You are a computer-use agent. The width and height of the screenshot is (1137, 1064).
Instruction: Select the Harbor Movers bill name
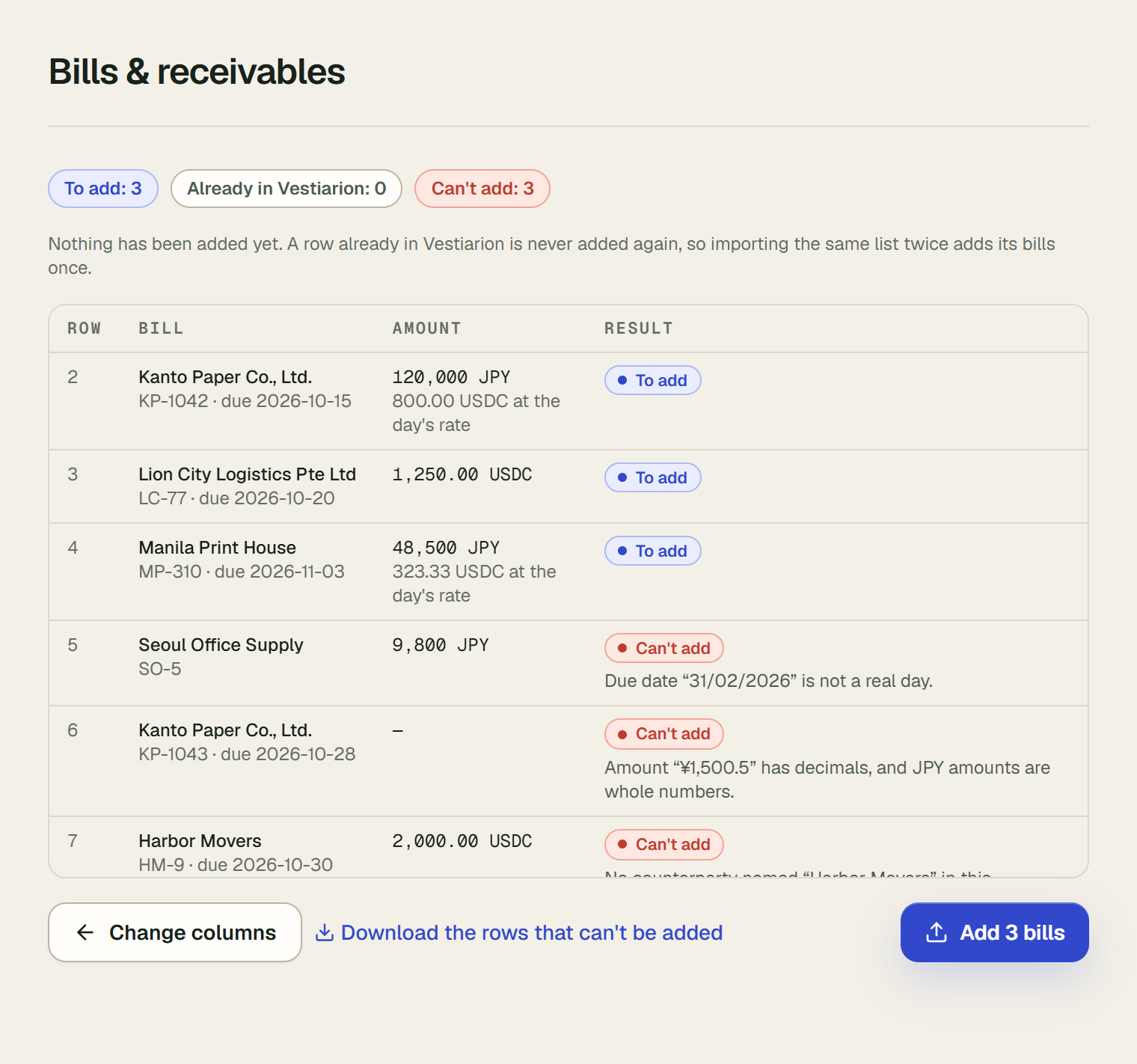[200, 841]
